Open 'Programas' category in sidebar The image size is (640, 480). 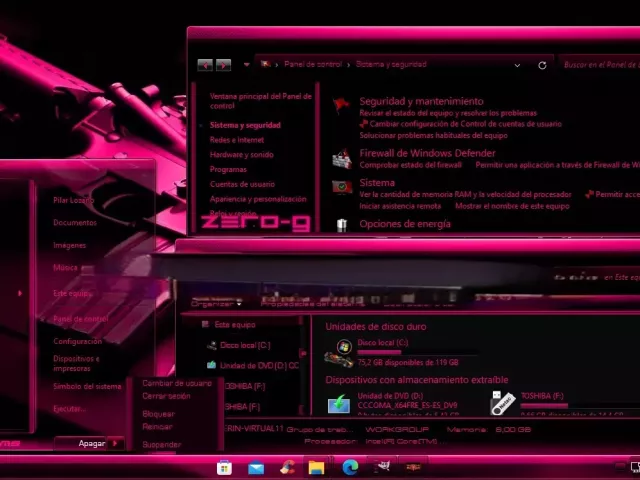(x=228, y=169)
